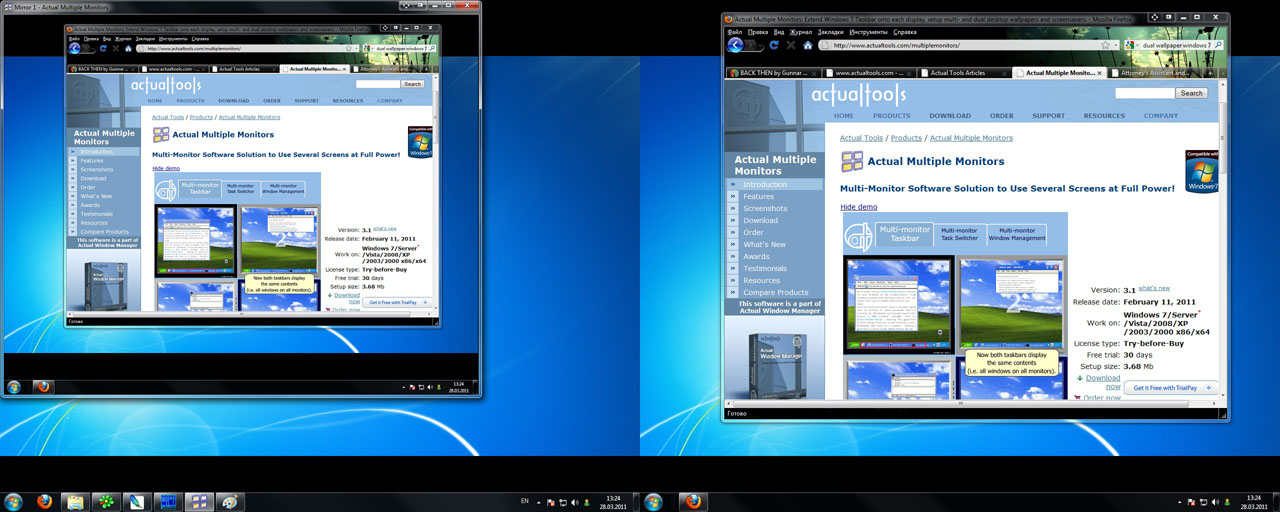Click what's new link next to version 3.1 on right page
The width and height of the screenshot is (1280, 512).
click(x=1154, y=288)
